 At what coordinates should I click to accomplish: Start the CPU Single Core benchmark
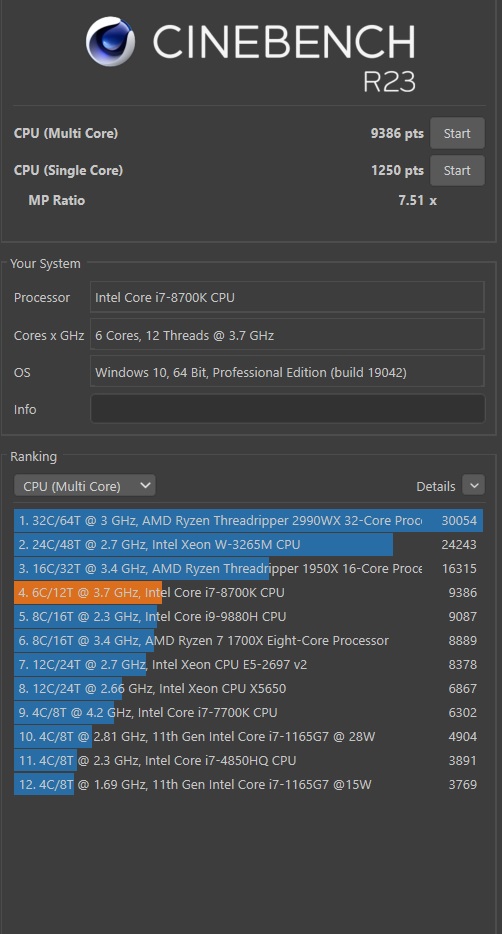click(457, 170)
